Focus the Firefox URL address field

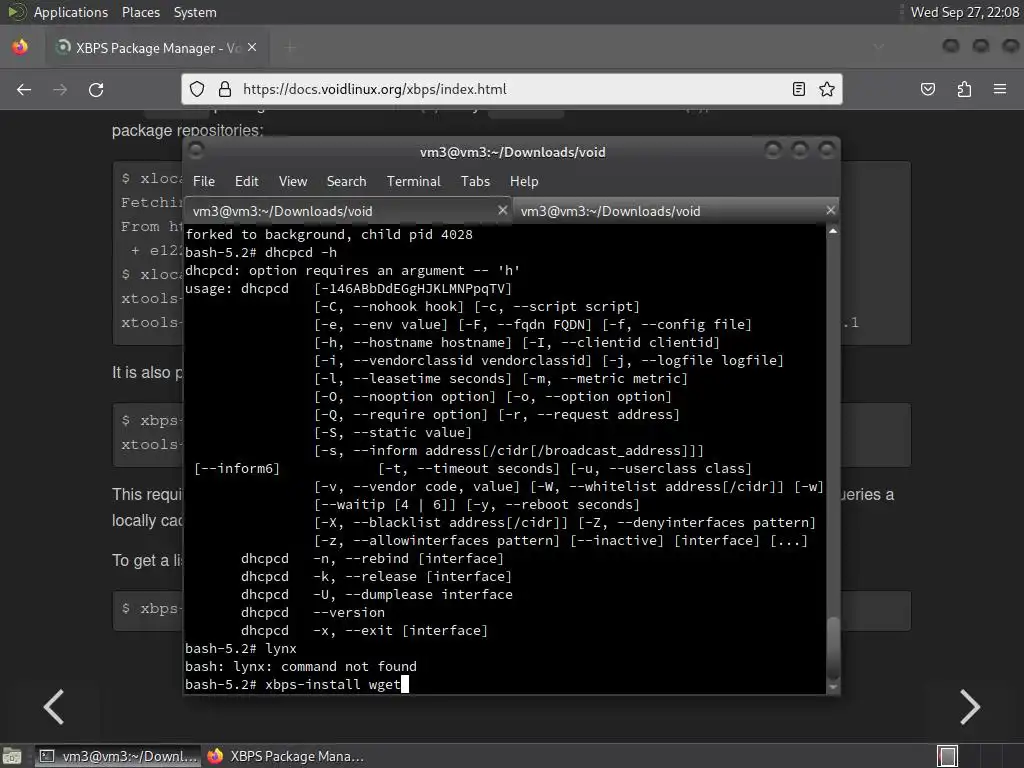[512, 89]
